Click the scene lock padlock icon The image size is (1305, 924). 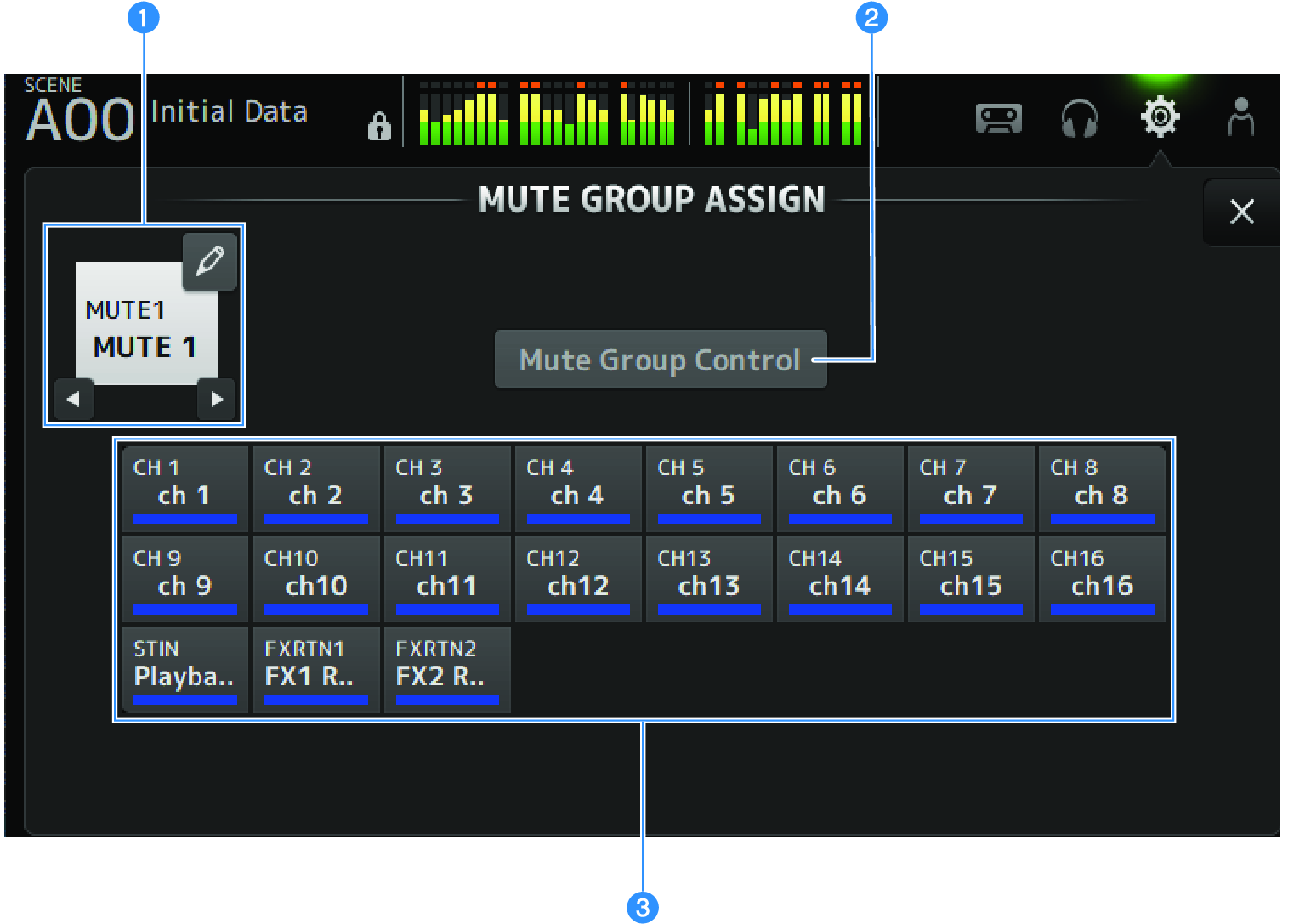click(379, 126)
